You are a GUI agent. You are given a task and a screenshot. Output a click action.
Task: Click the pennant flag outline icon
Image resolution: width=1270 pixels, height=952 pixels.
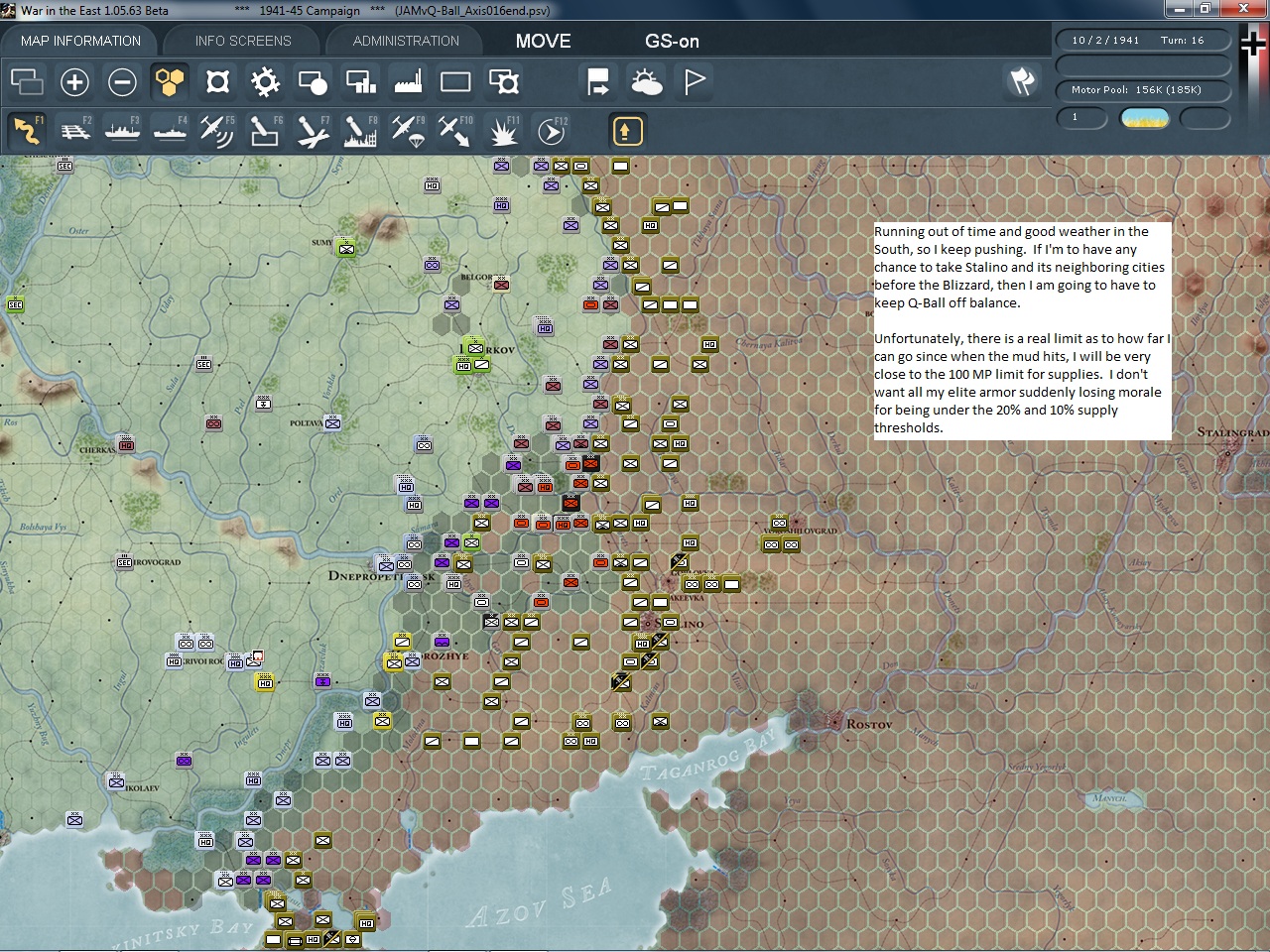coord(695,82)
